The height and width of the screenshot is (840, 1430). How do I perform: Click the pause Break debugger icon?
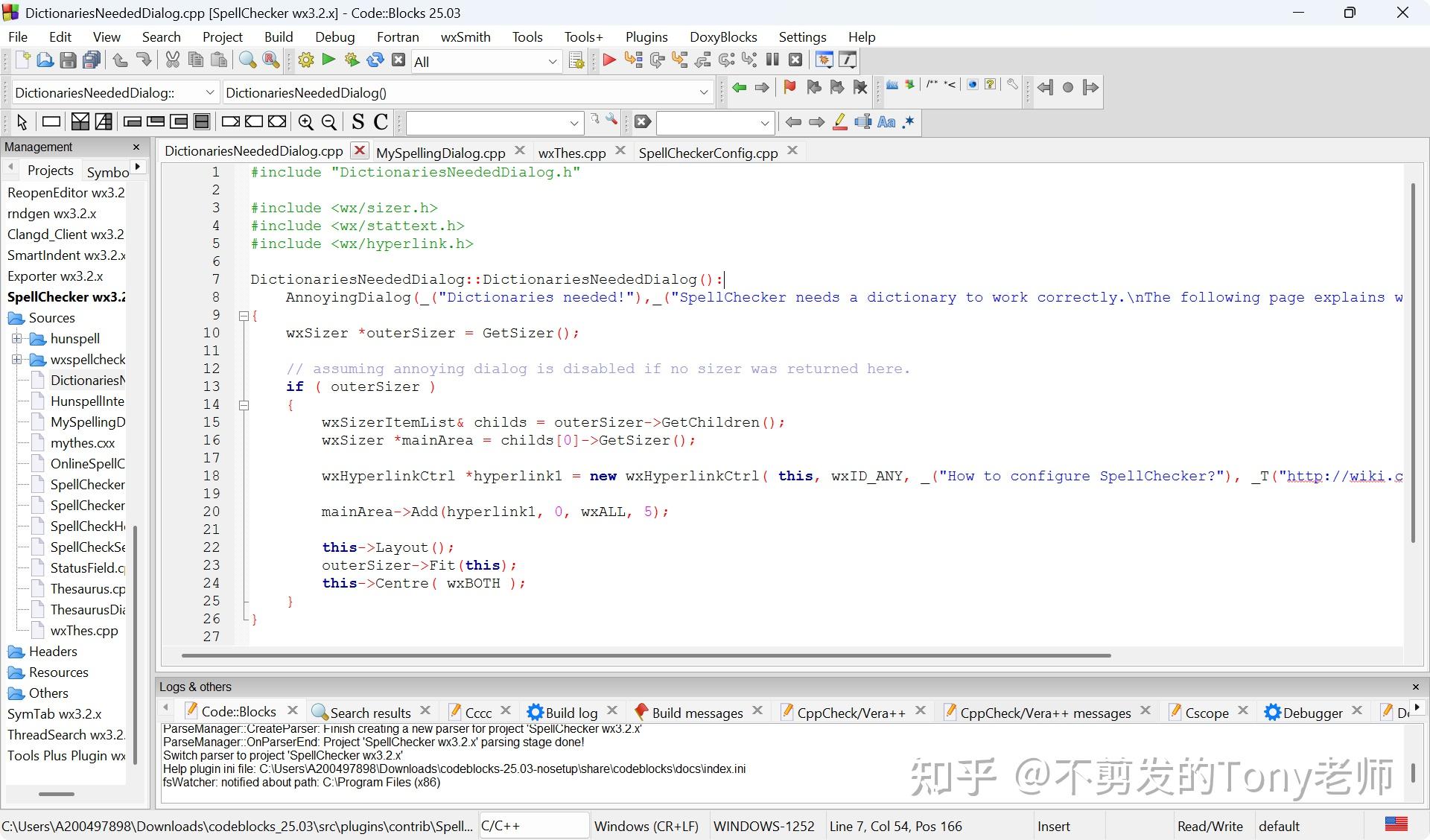[772, 60]
